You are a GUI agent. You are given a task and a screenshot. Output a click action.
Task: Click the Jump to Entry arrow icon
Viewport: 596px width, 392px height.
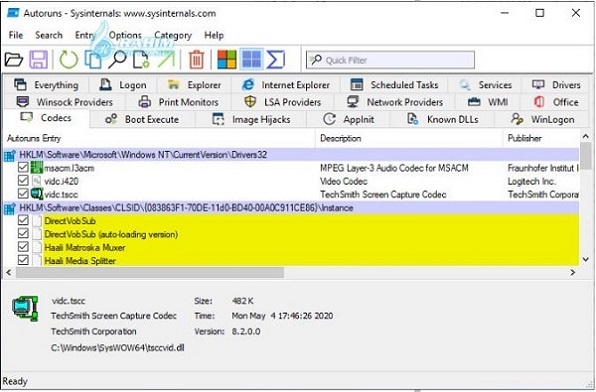pos(166,60)
